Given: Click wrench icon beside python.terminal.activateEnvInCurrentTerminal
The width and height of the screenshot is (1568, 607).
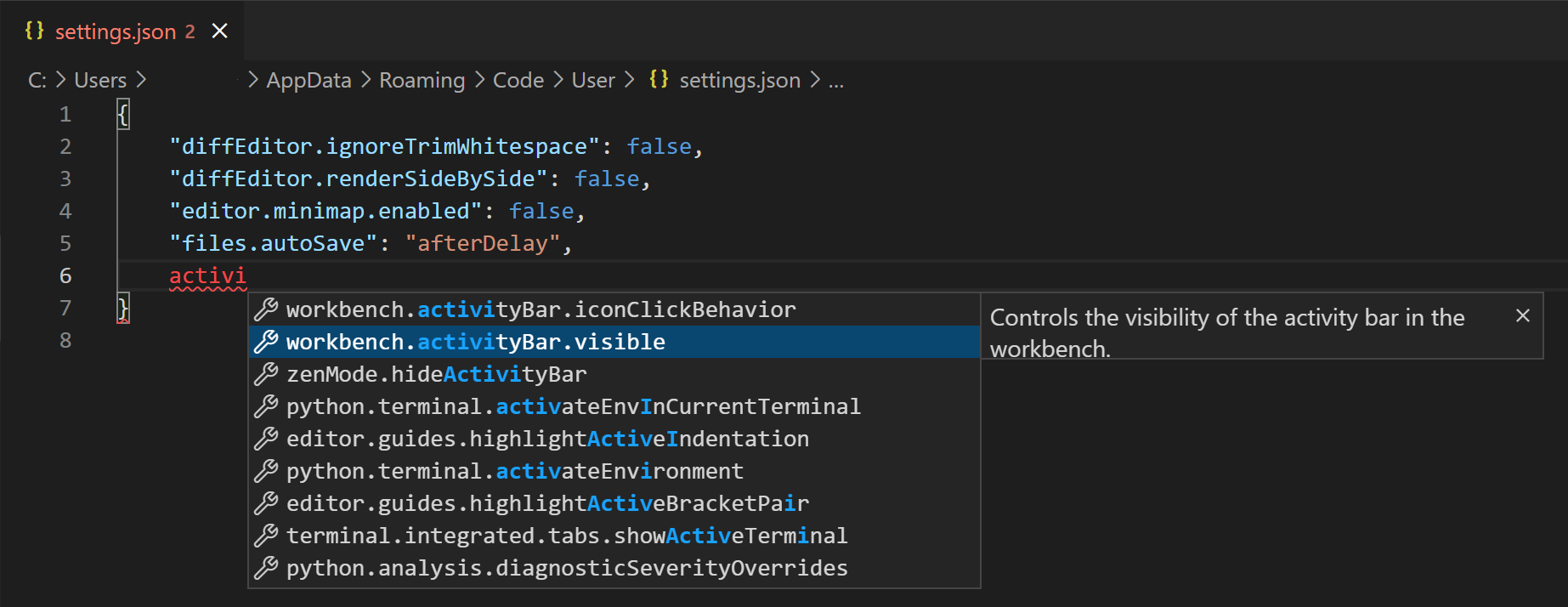Looking at the screenshot, I should 266,406.
